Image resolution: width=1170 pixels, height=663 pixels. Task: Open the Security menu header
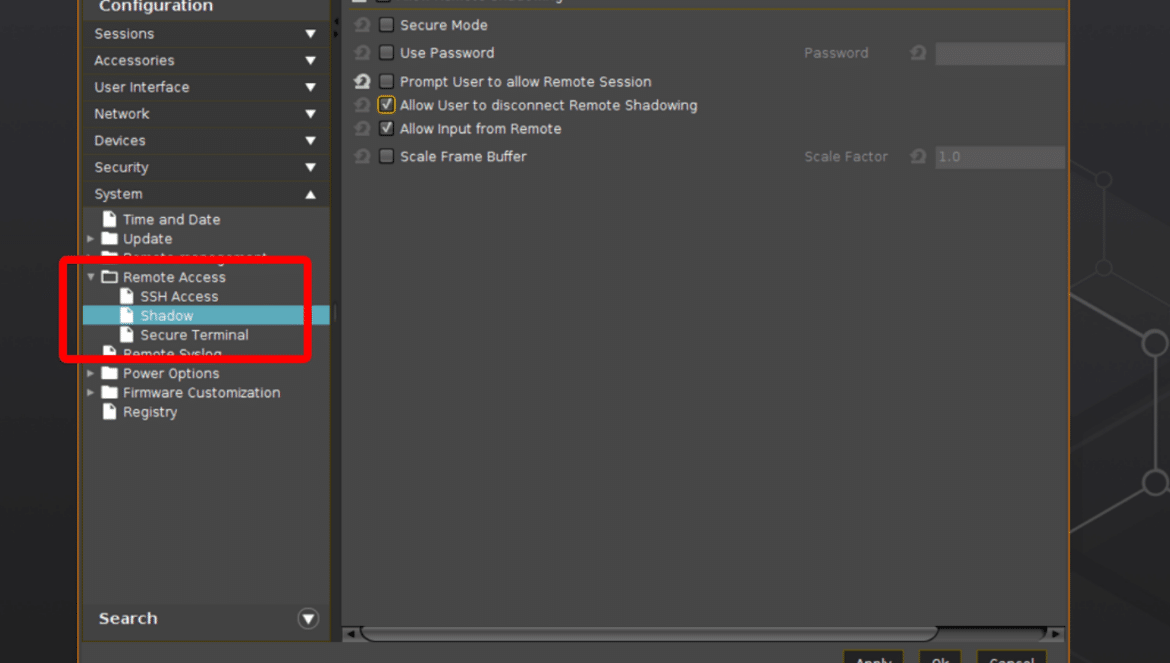[x=206, y=168]
